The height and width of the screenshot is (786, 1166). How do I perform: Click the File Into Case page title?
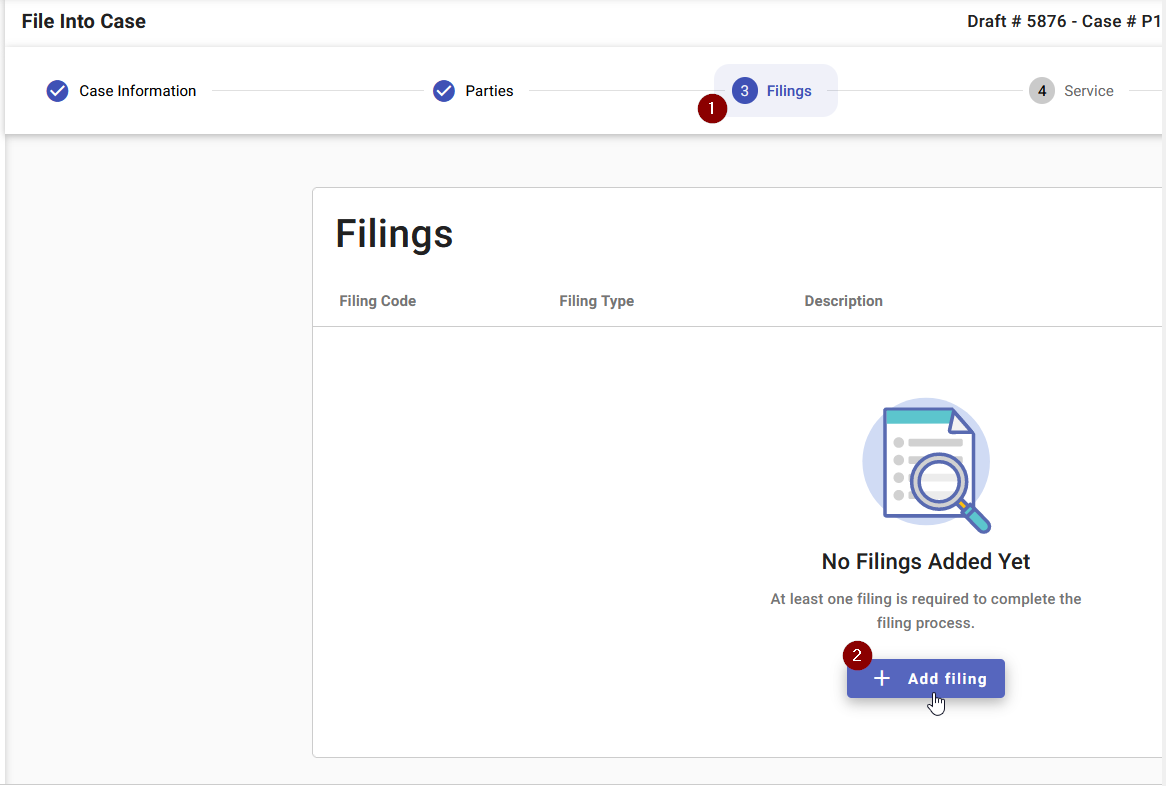point(83,20)
